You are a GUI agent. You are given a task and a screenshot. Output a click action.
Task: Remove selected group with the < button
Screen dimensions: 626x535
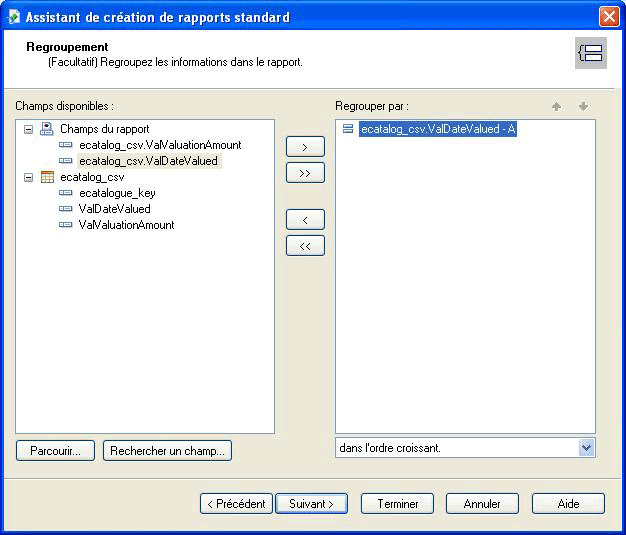[x=305, y=219]
